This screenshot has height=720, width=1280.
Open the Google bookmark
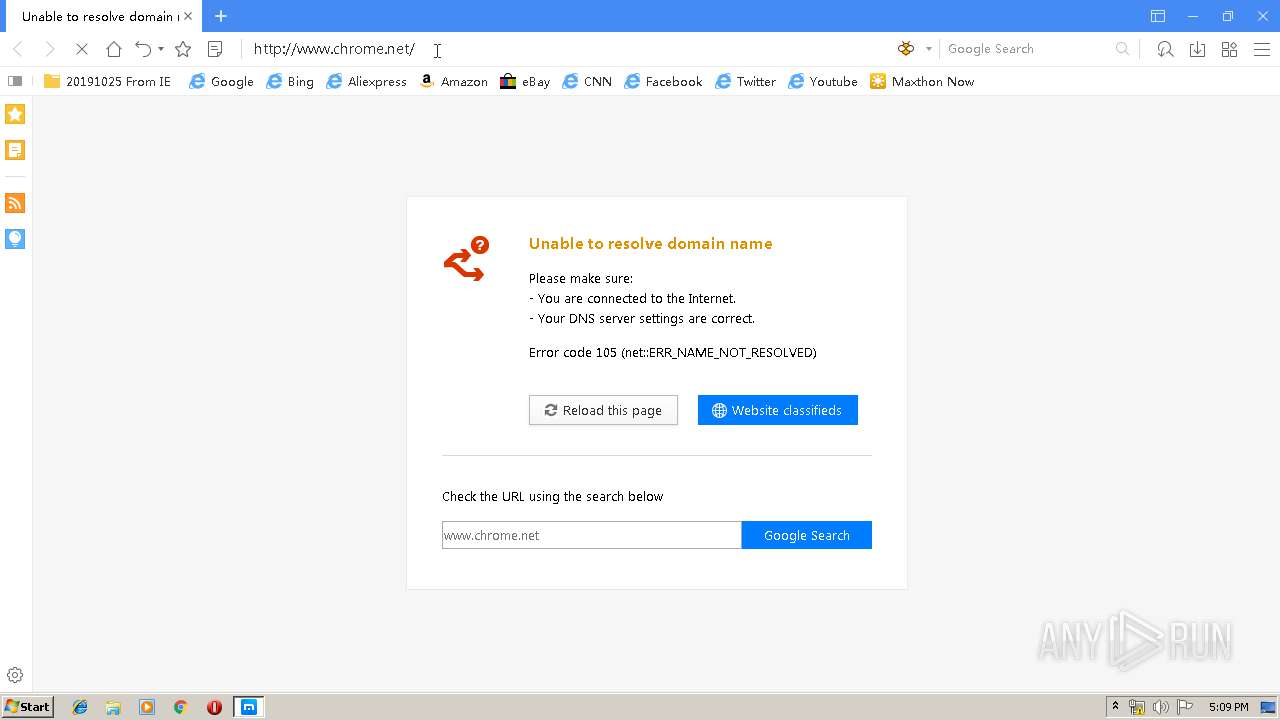[222, 82]
